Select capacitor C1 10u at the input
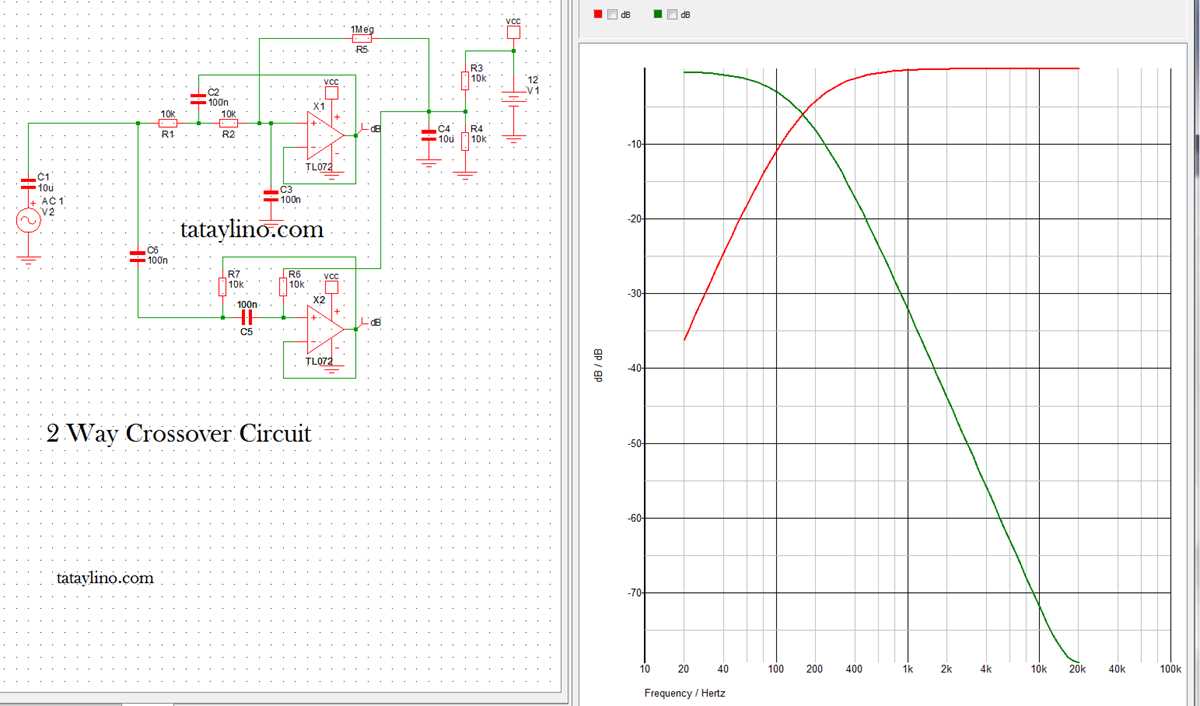This screenshot has height=706, width=1200. 27,182
